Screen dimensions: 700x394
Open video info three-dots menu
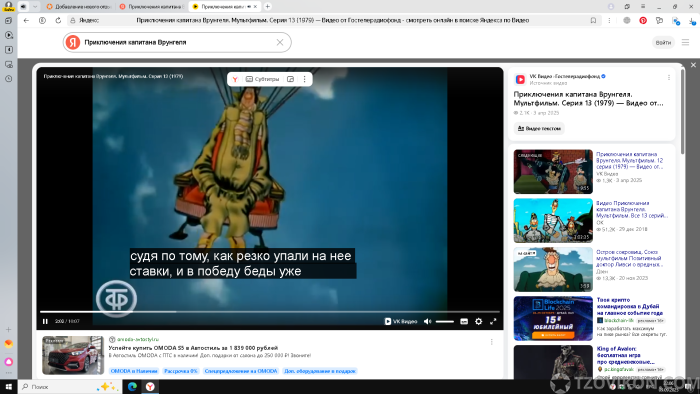[669, 78]
